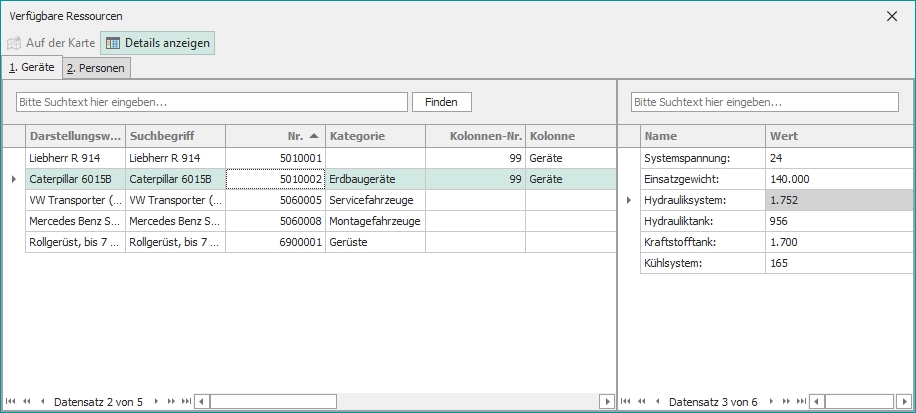916x413 pixels.
Task: Jump to last record in details navigator
Action: pyautogui.click(x=802, y=401)
